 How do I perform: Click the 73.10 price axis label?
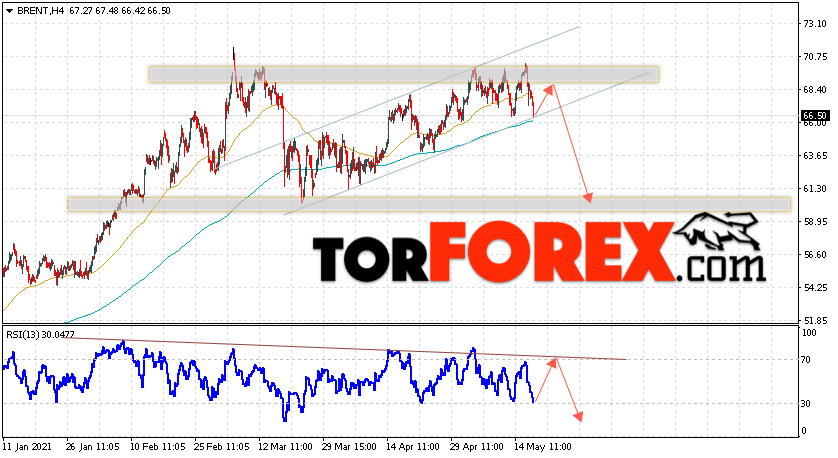click(x=815, y=24)
